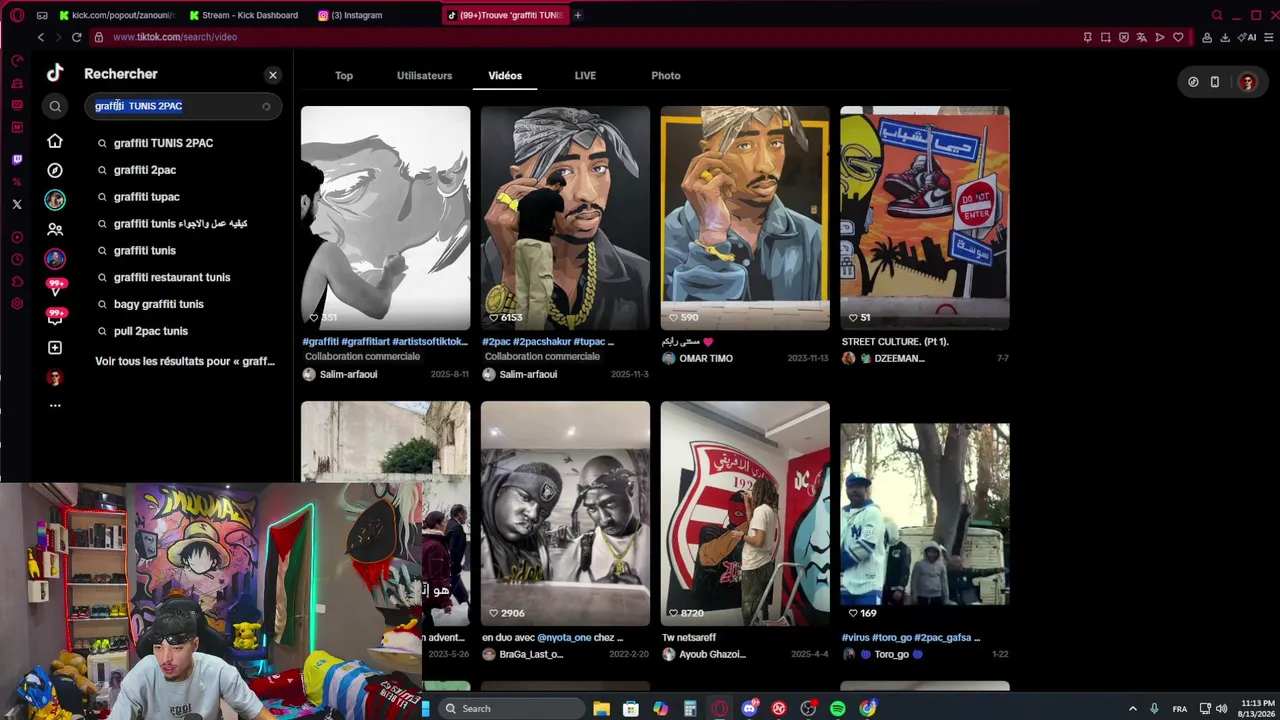Image resolution: width=1280 pixels, height=720 pixels.
Task: Go to TikTok Home via house icon
Action: pos(55,142)
